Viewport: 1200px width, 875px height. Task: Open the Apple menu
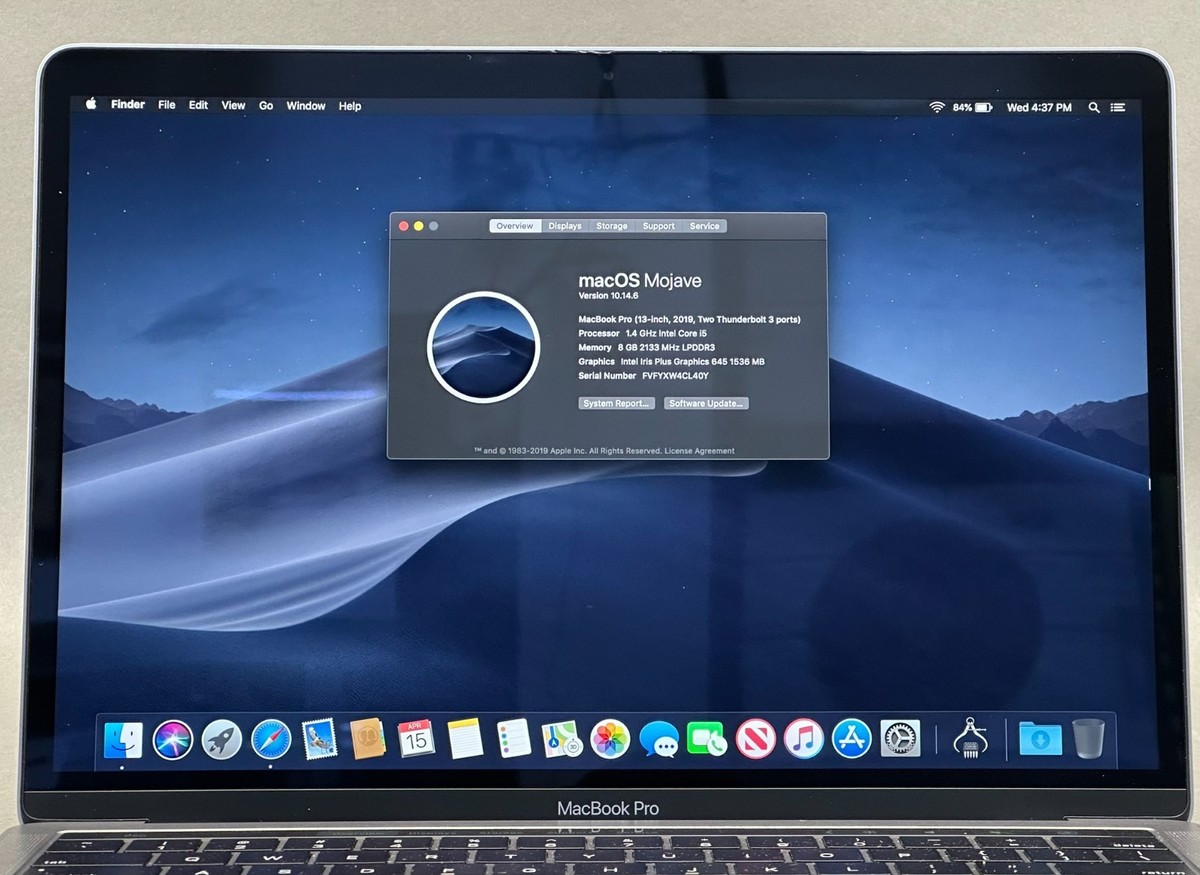(x=91, y=104)
